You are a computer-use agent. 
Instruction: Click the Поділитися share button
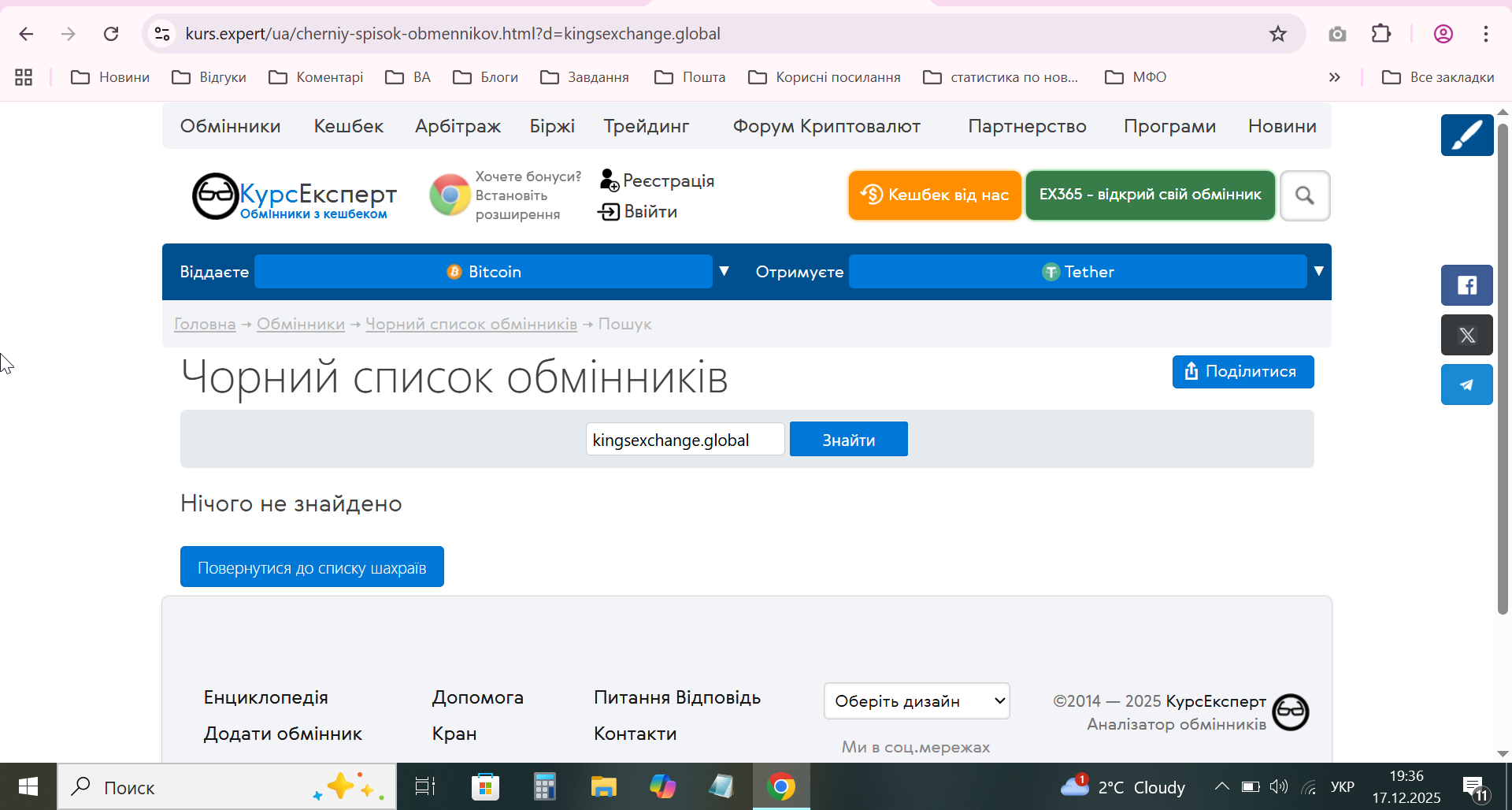(1243, 371)
